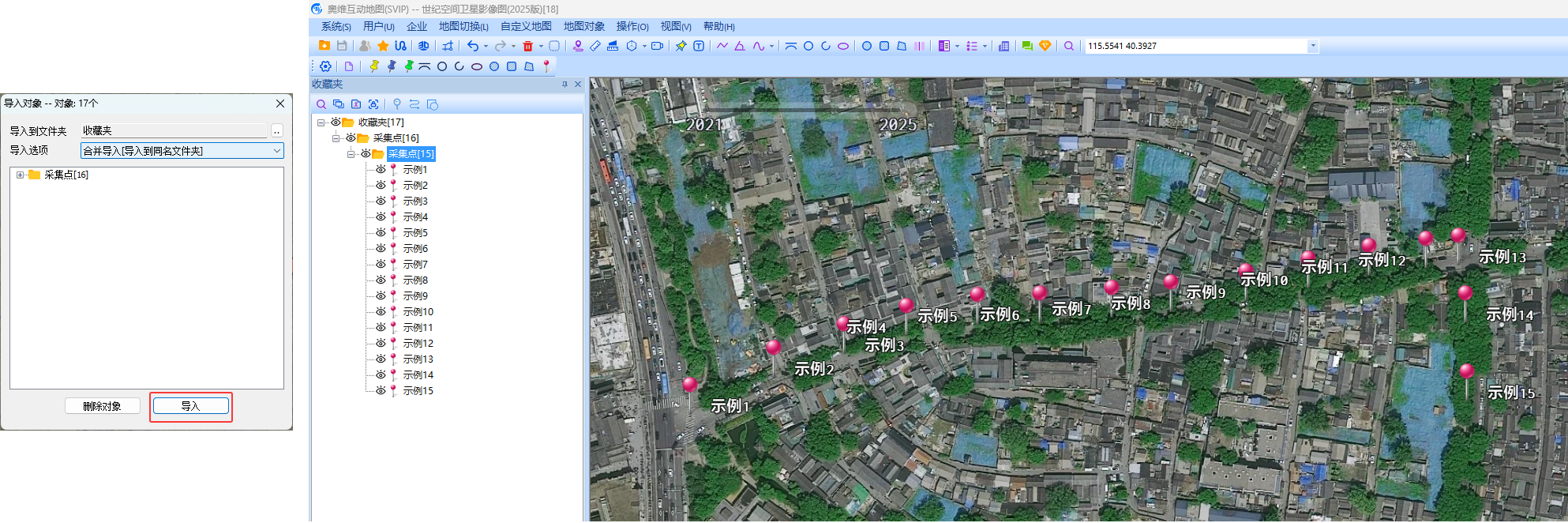1568x523 pixels.
Task: Click the search icon in favorites panel
Action: (321, 104)
